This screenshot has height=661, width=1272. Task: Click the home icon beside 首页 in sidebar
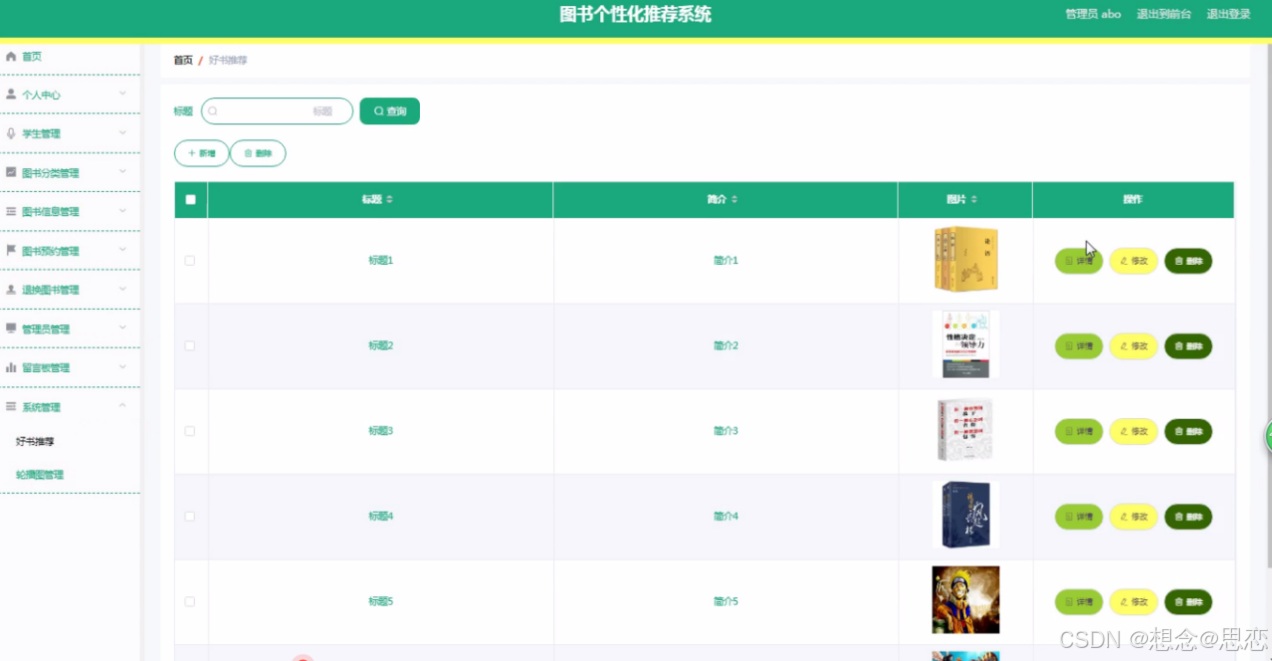(11, 57)
